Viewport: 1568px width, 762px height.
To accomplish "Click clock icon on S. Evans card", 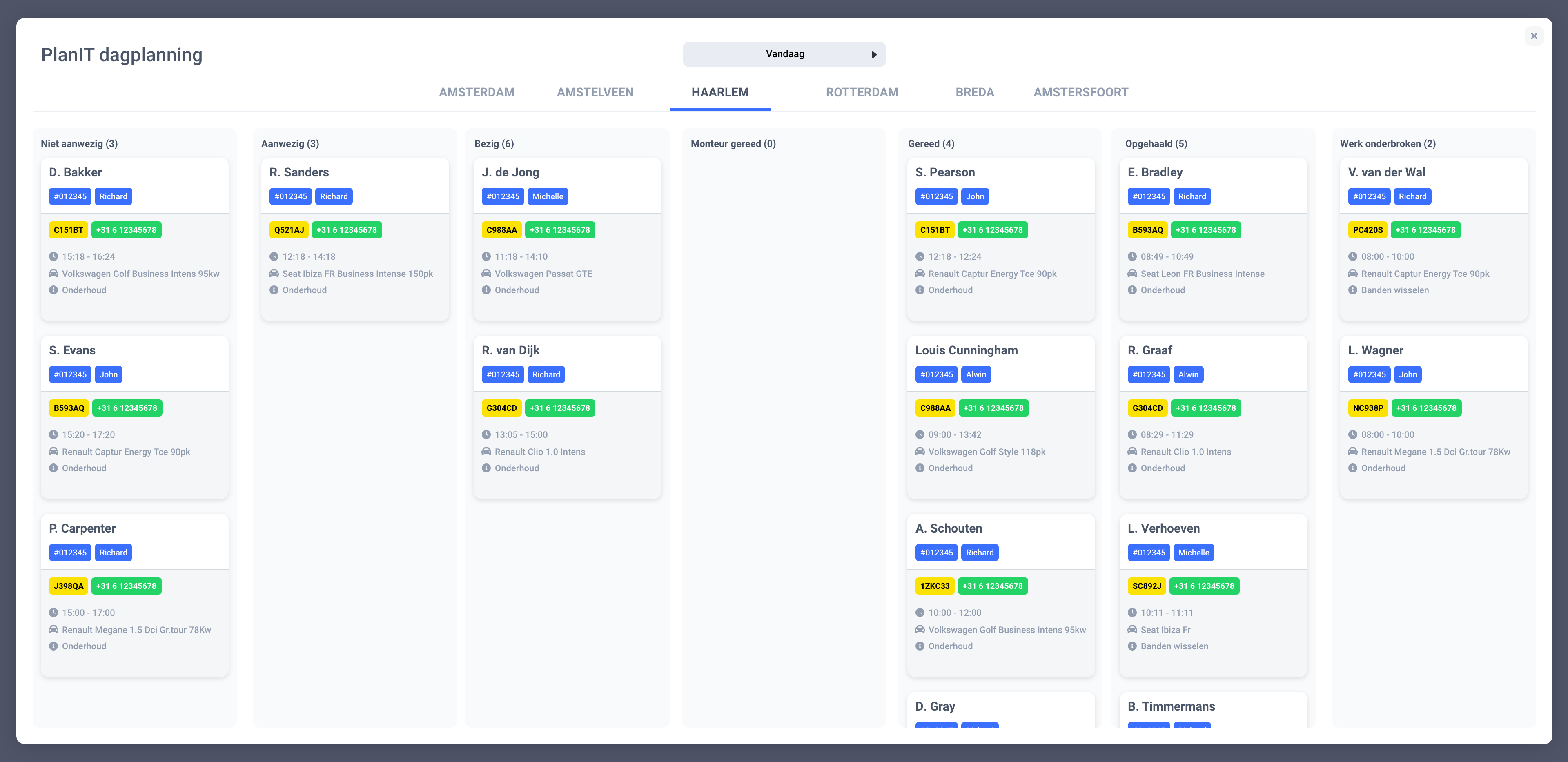I will click(x=53, y=434).
